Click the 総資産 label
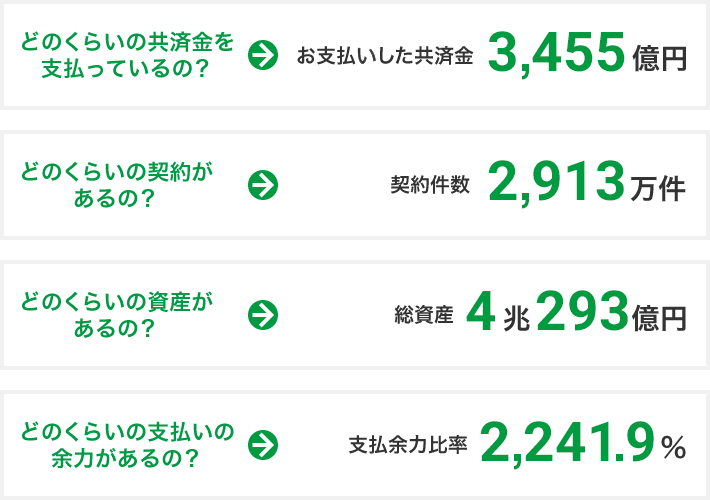 click(424, 315)
